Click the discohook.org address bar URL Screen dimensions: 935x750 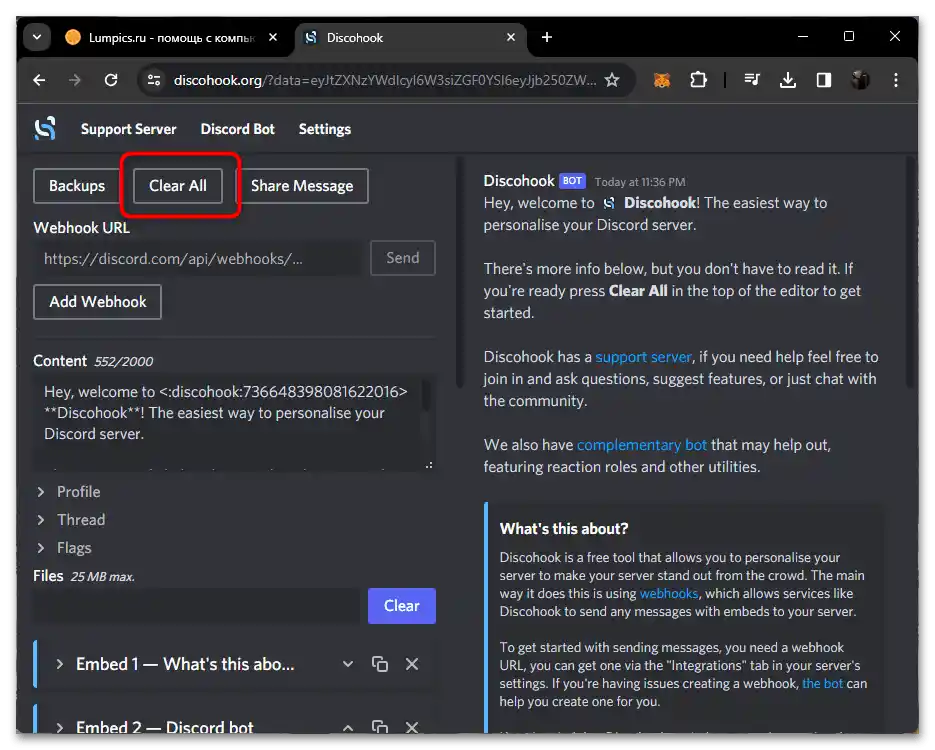[x=385, y=80]
